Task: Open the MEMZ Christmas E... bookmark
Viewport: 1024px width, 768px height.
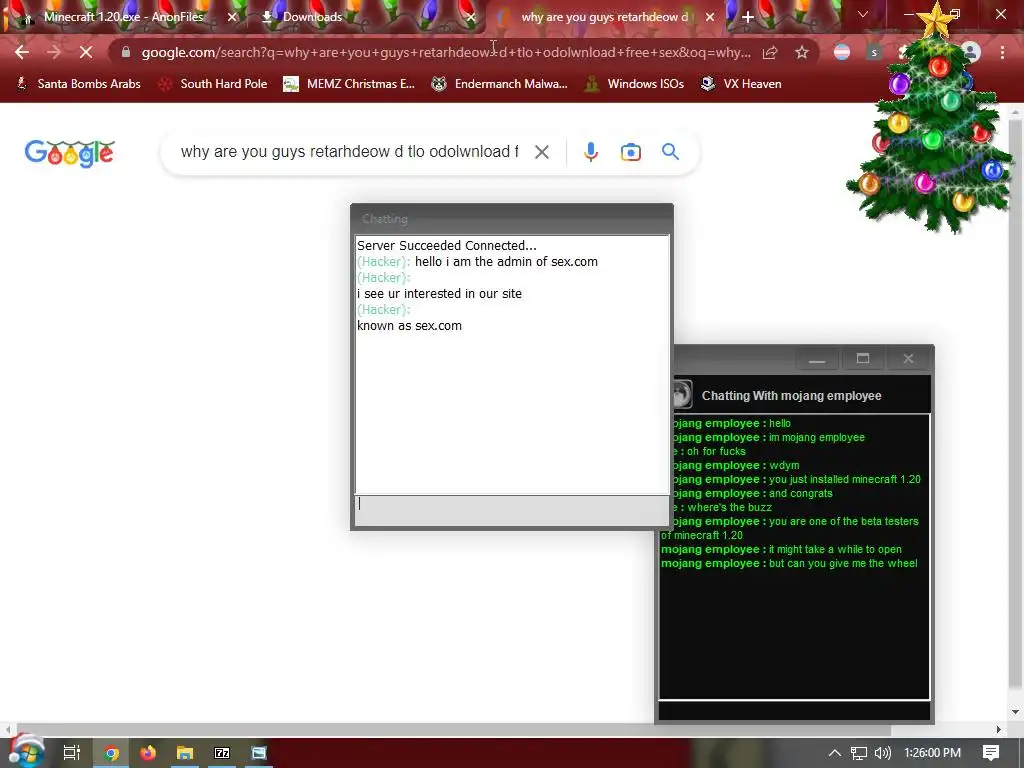Action: pos(349,84)
